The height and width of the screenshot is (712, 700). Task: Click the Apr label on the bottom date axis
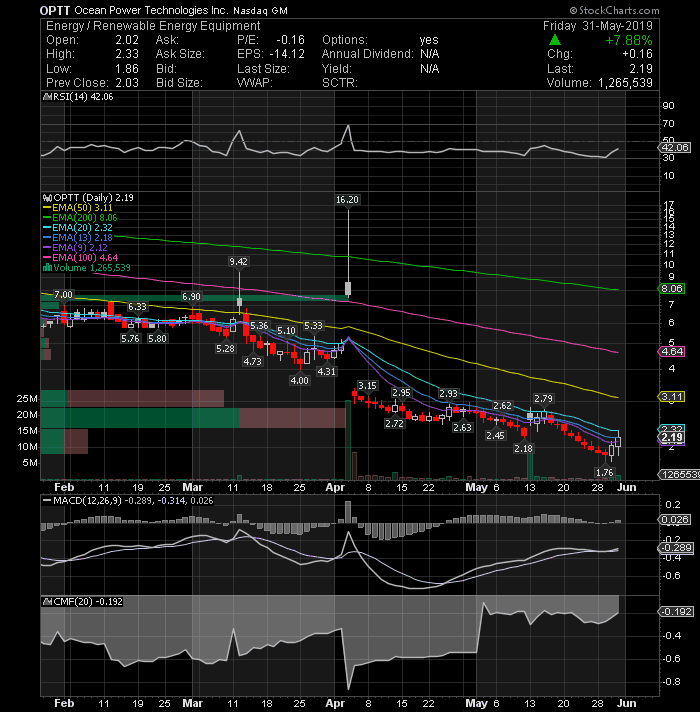tap(335, 703)
